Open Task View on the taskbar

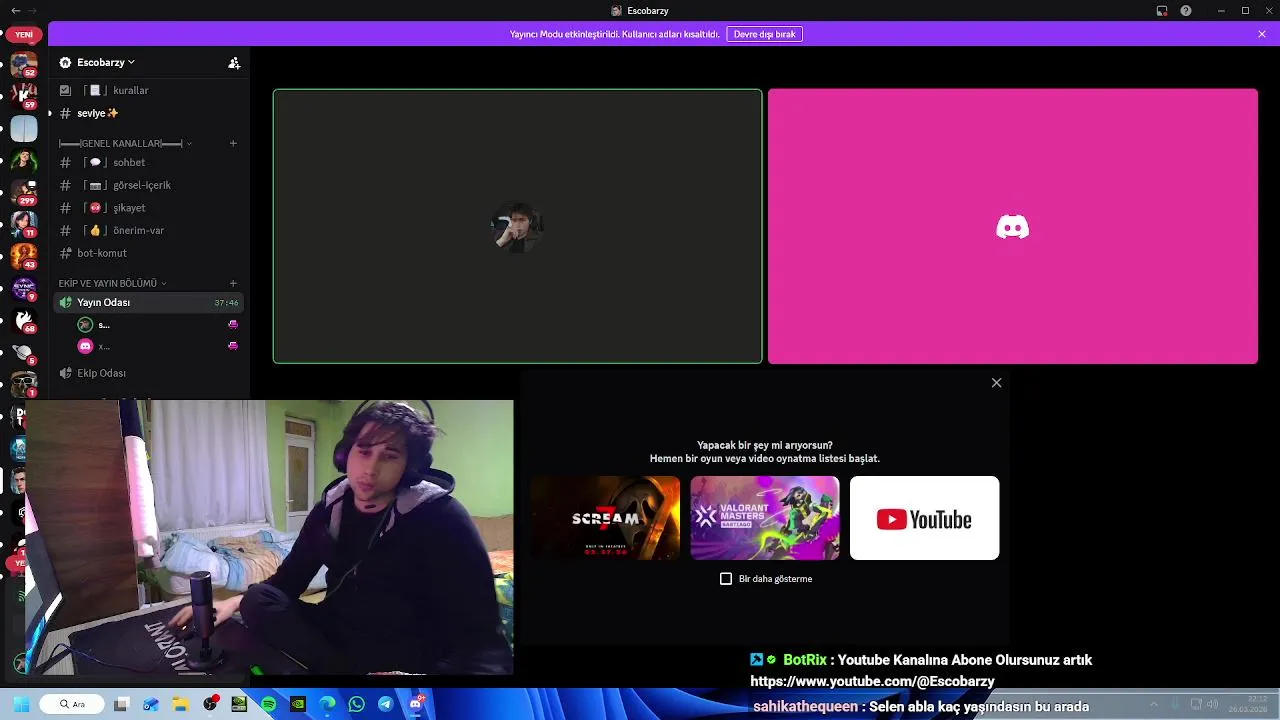click(121, 704)
